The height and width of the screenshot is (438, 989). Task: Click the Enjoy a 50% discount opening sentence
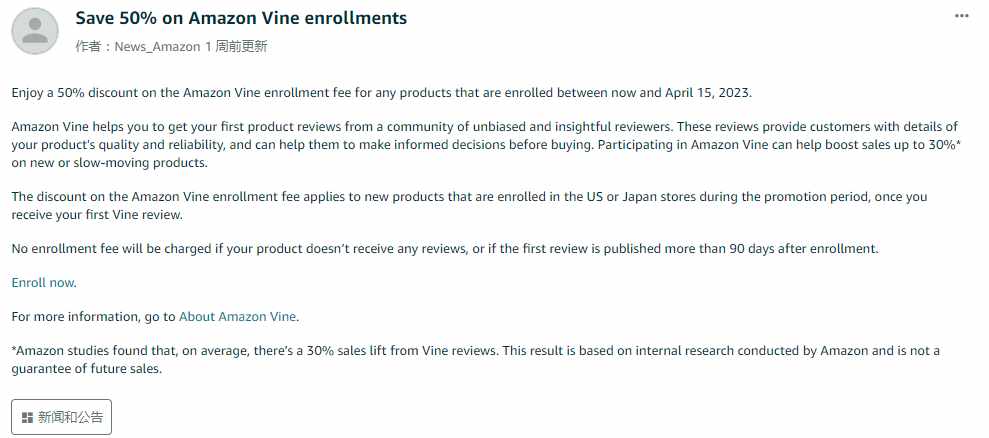click(382, 93)
